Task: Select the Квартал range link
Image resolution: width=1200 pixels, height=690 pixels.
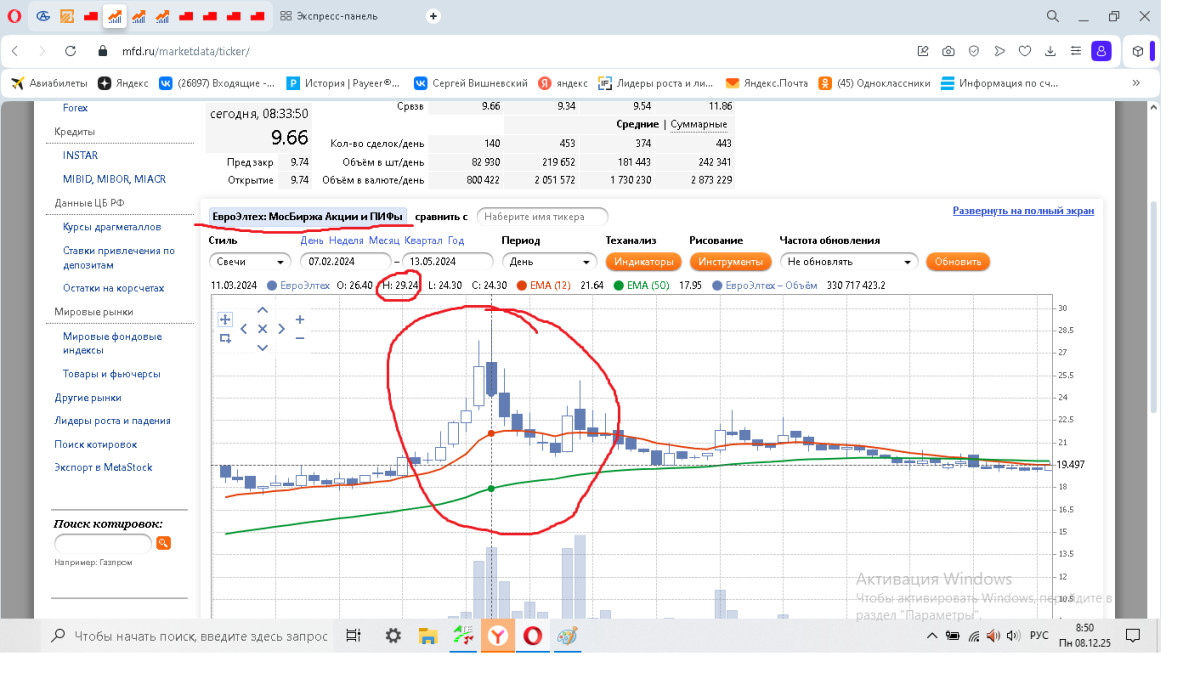Action: click(x=423, y=240)
